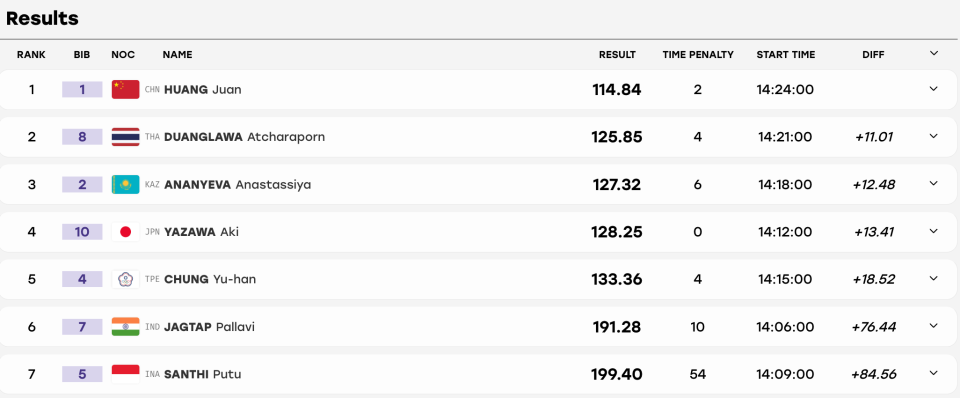The height and width of the screenshot is (398, 960).
Task: Open athlete HUANG Juan's name link
Action: point(203,90)
